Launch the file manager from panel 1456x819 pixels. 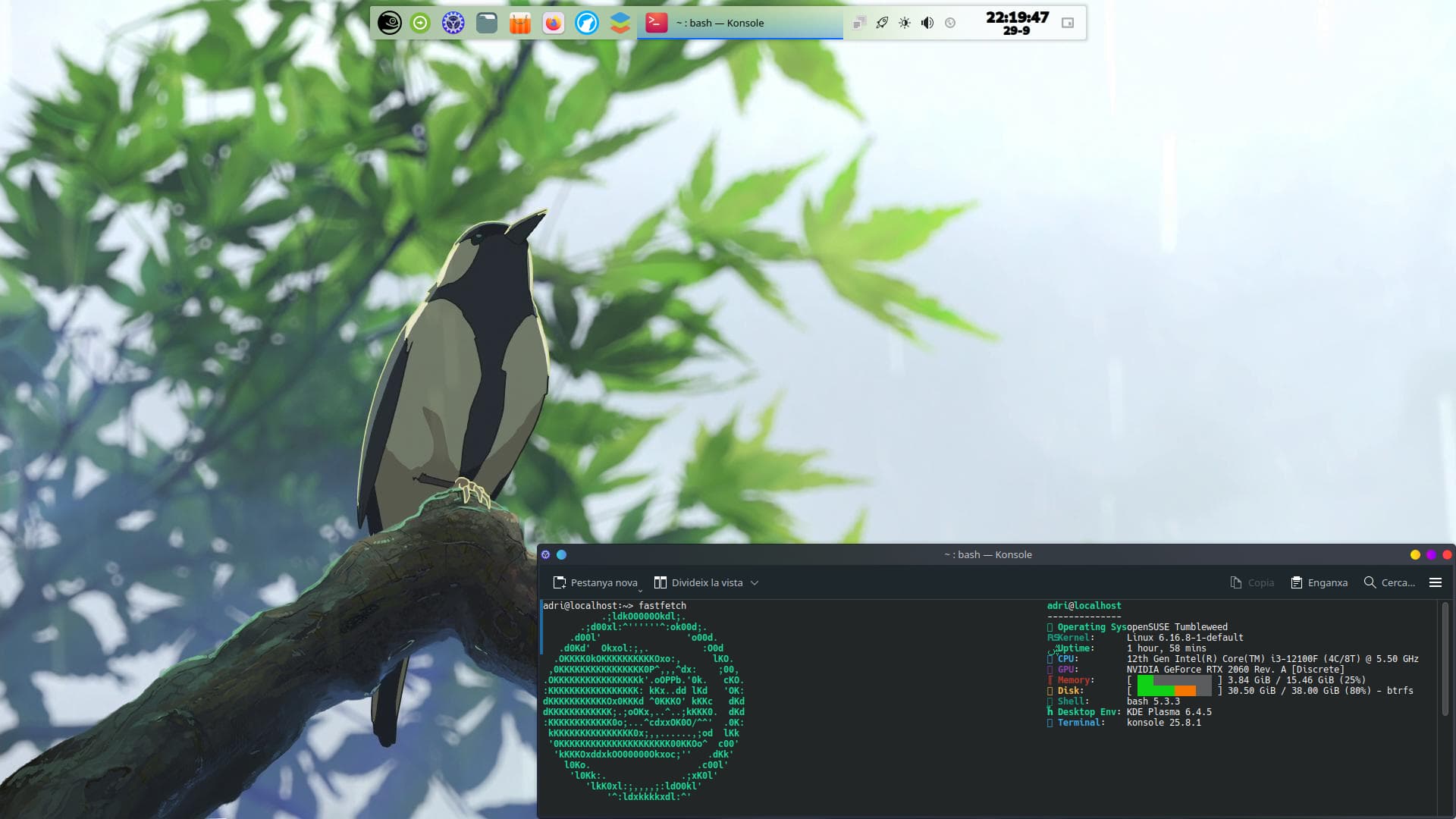[x=487, y=23]
